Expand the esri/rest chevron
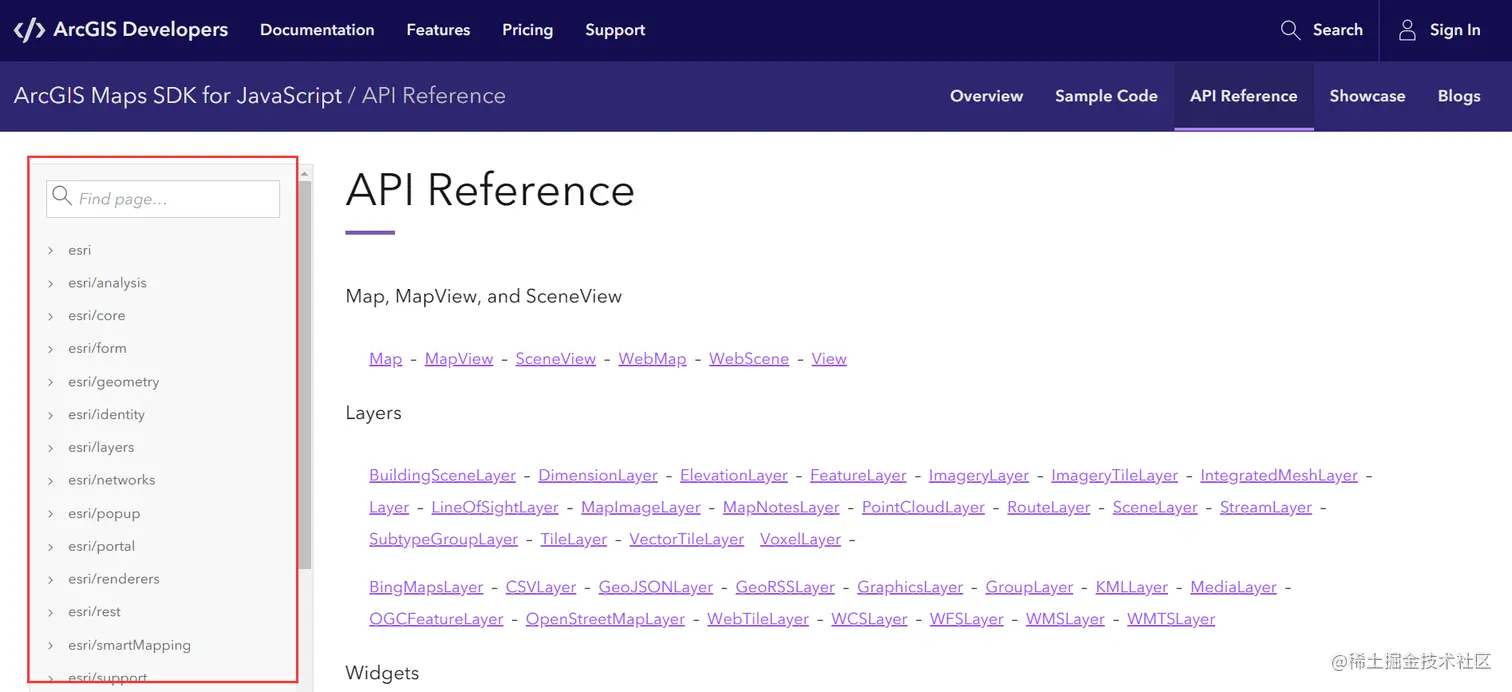The width and height of the screenshot is (1512, 692). point(51,613)
